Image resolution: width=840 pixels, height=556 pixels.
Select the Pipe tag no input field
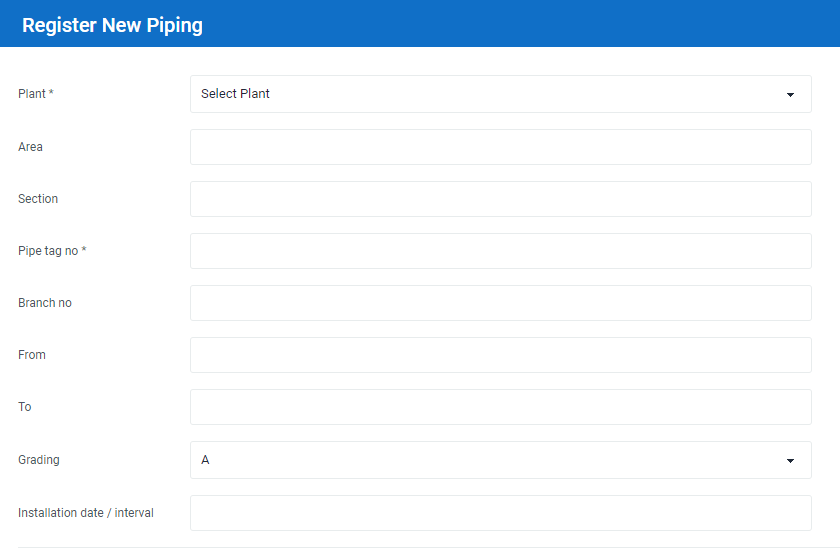500,251
